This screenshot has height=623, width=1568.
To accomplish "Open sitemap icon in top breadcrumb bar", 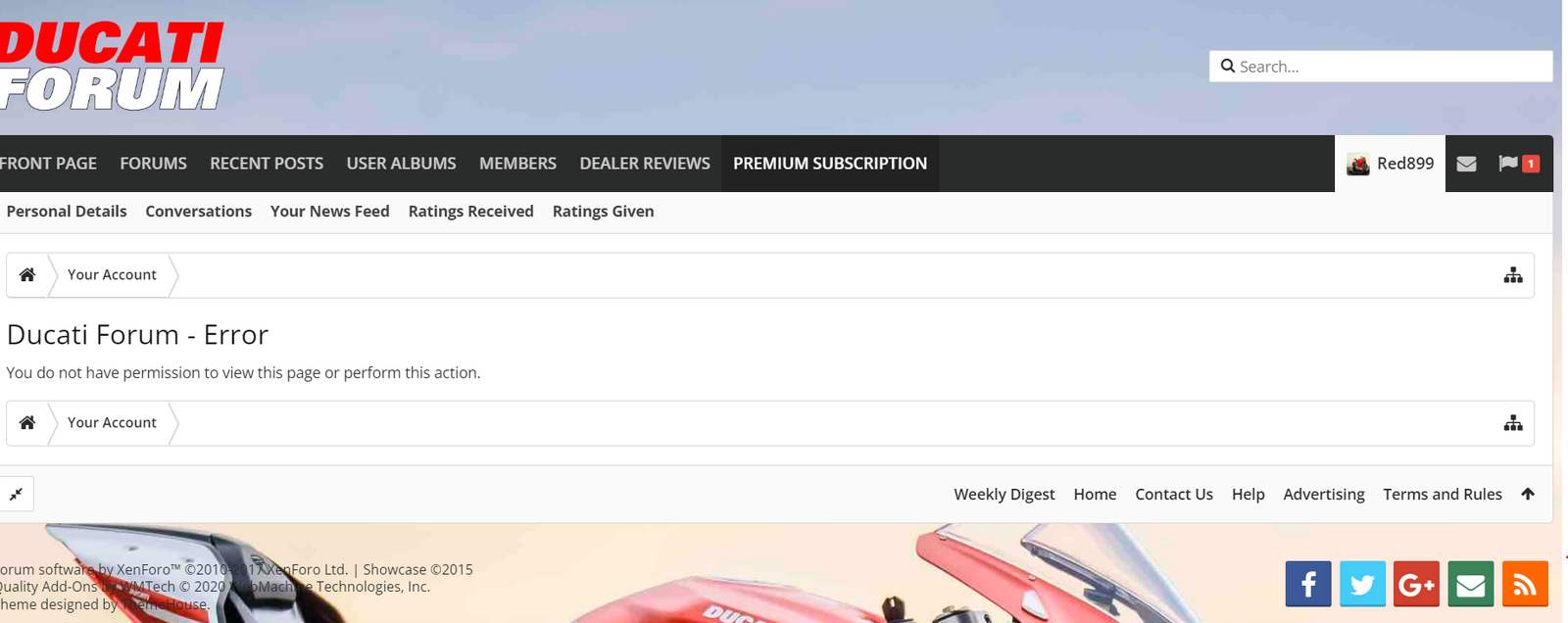I will pos(1513,275).
